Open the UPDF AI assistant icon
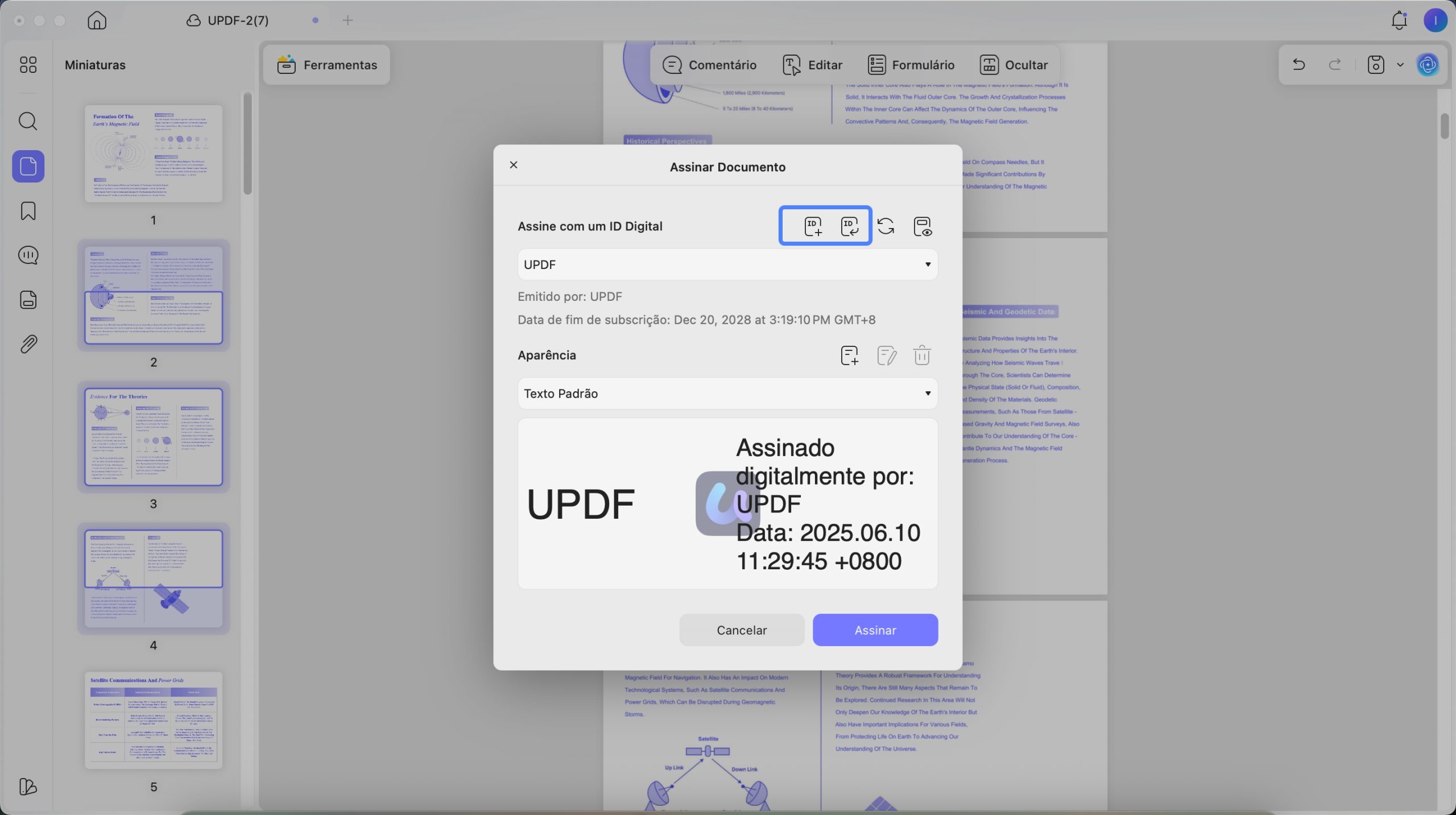Screen dimensions: 1456x815 [1428, 65]
